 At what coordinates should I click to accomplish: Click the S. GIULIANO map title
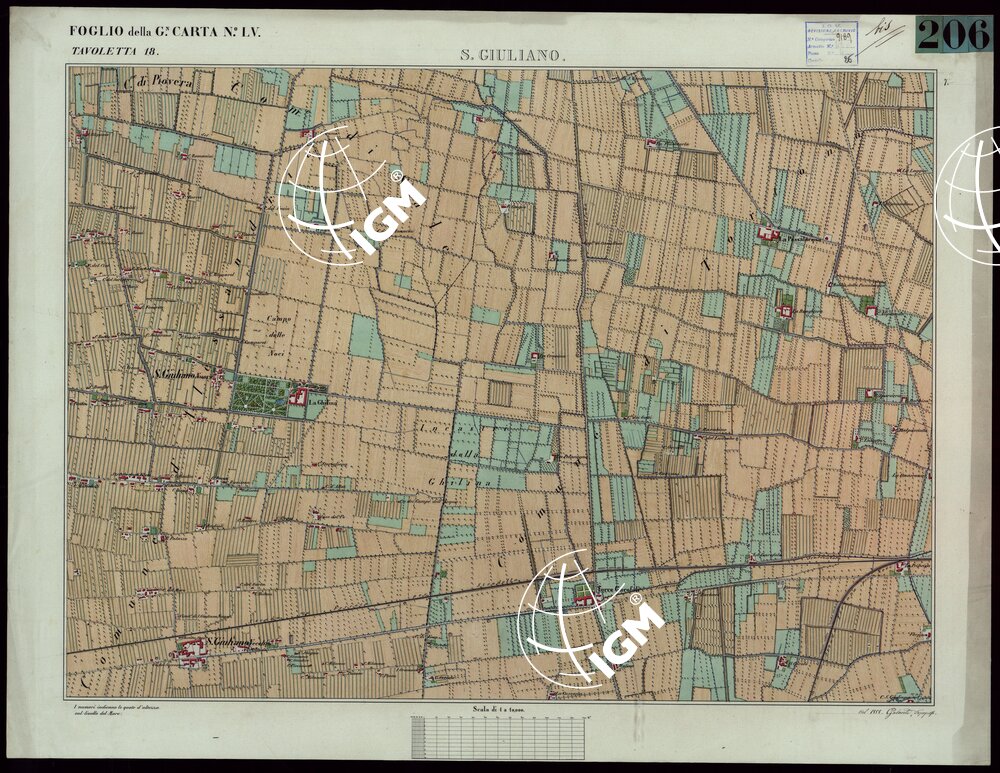pyautogui.click(x=513, y=57)
